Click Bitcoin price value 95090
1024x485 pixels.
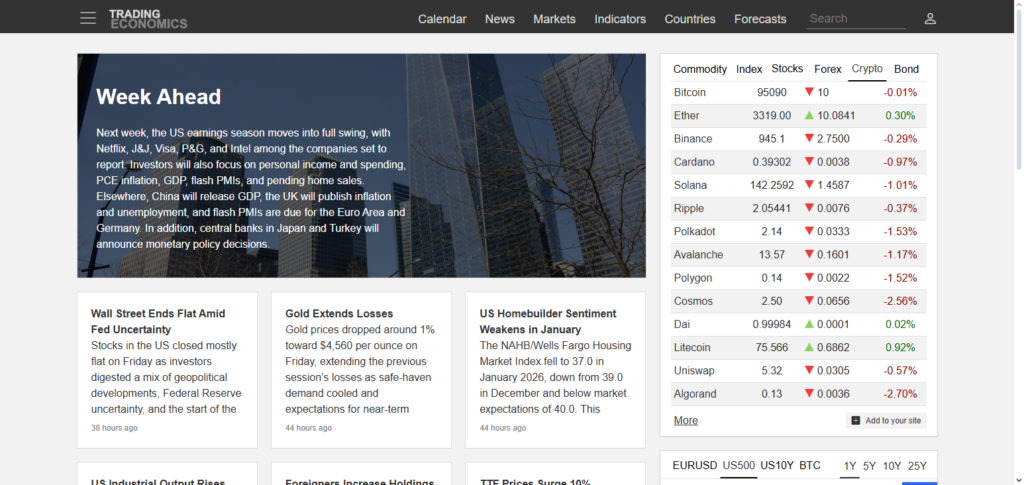pyautogui.click(x=772, y=93)
